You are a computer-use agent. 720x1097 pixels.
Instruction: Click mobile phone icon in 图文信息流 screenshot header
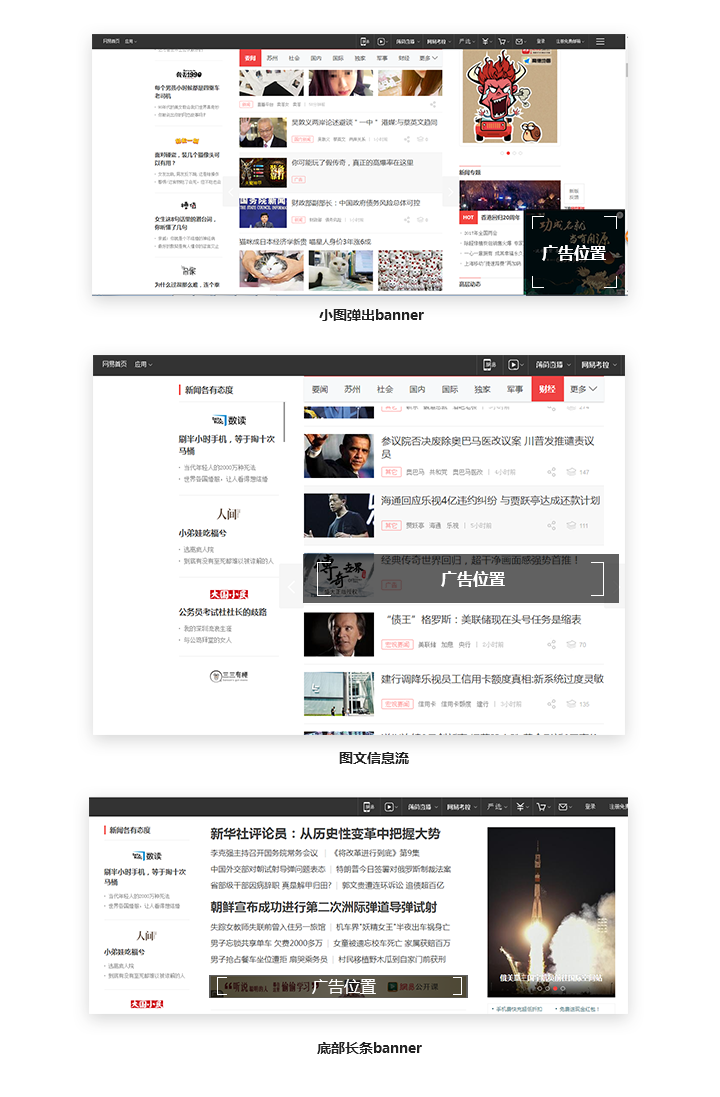point(489,365)
